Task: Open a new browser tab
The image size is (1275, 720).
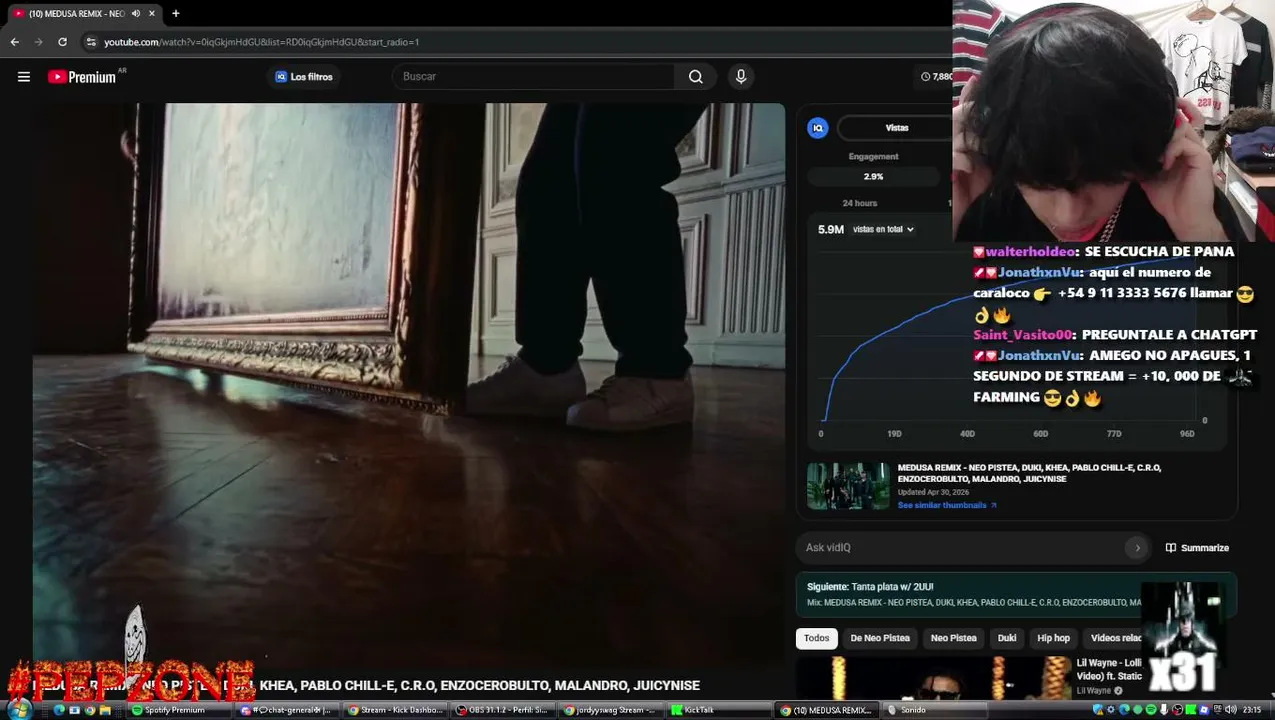Action: point(176,13)
